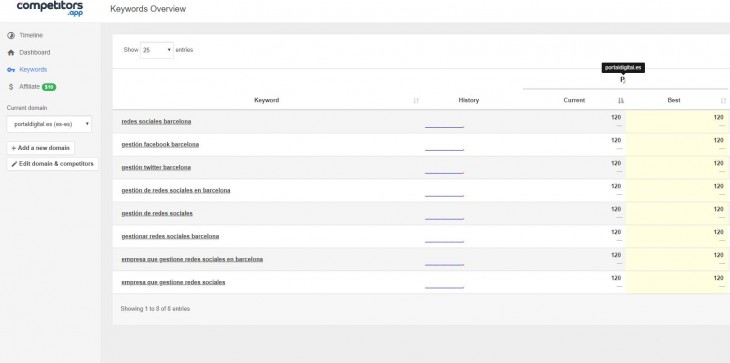The height and width of the screenshot is (363, 730).
Task: Open the current domain portaldigital.es dropdown
Action: pos(49,124)
